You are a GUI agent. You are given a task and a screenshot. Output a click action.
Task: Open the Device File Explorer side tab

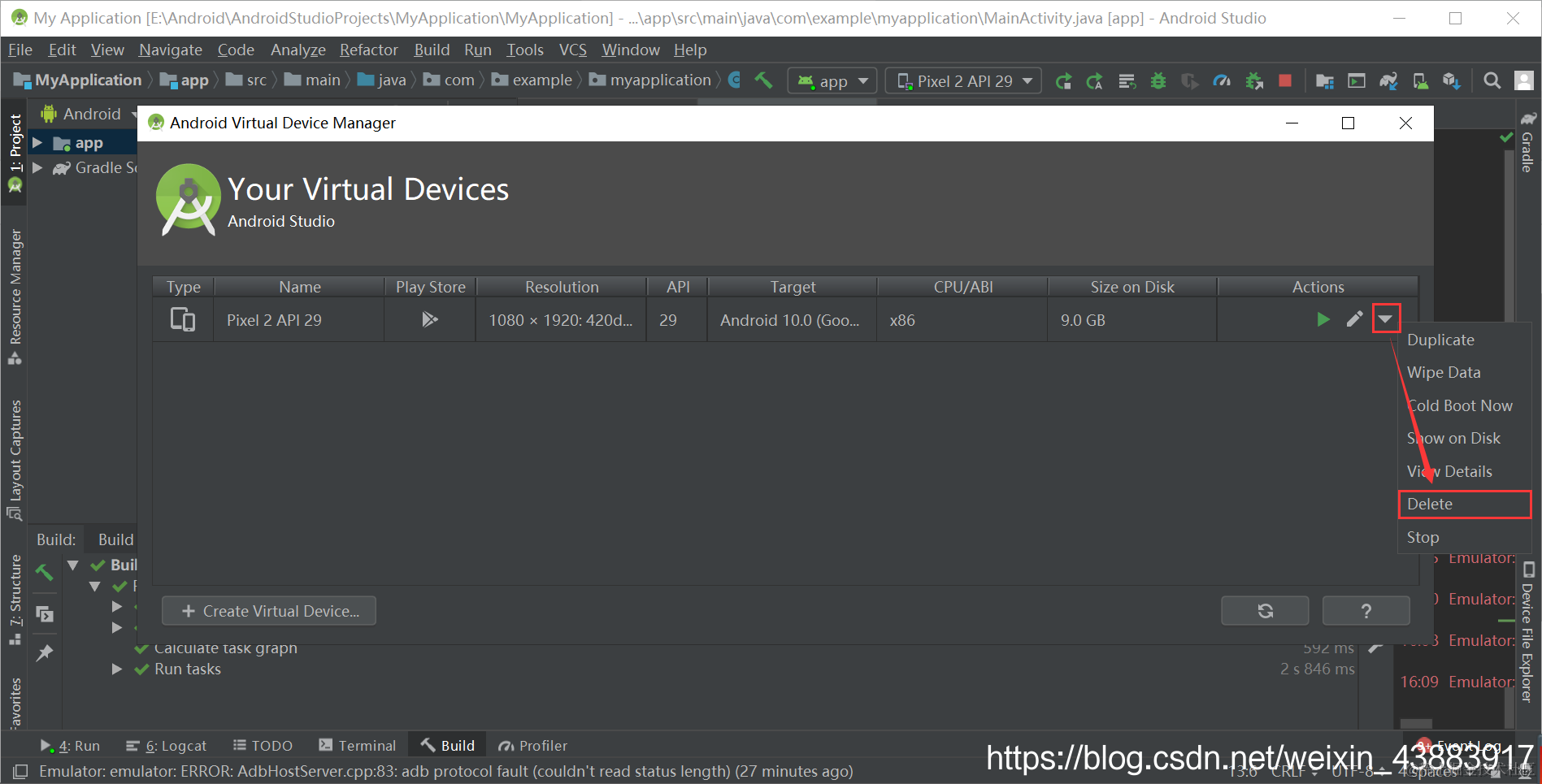point(1527,632)
